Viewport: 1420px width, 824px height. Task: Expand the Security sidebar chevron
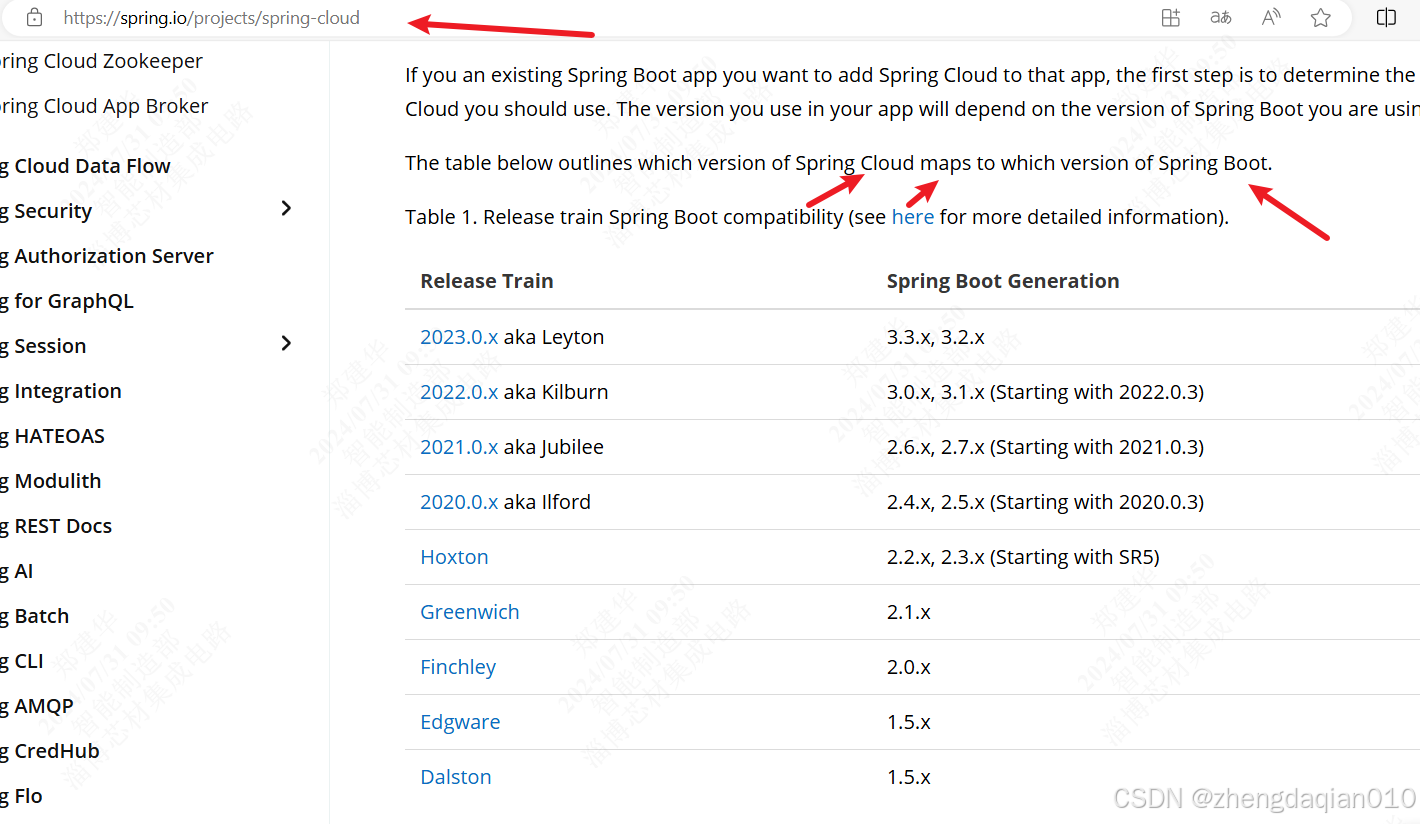(286, 208)
